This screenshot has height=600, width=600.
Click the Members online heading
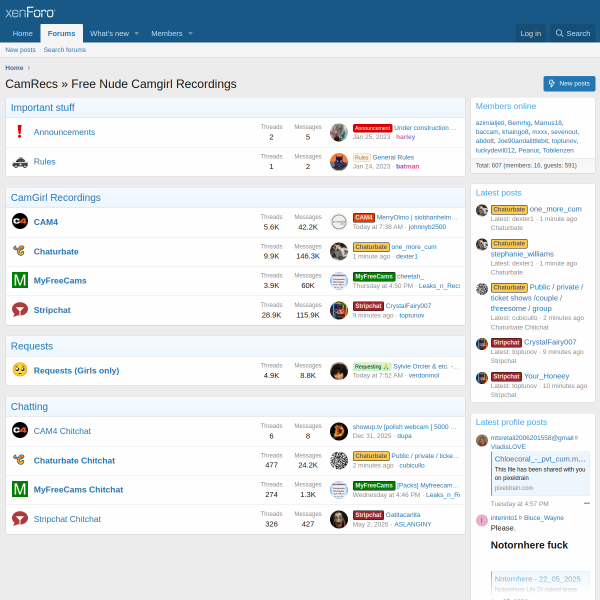(505, 106)
